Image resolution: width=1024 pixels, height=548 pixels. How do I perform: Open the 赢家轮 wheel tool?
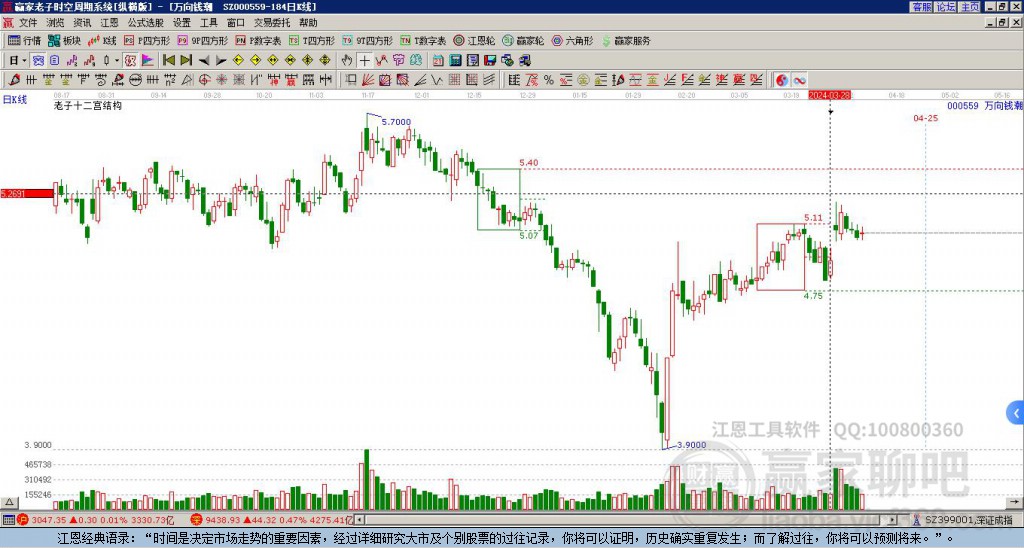pos(523,40)
